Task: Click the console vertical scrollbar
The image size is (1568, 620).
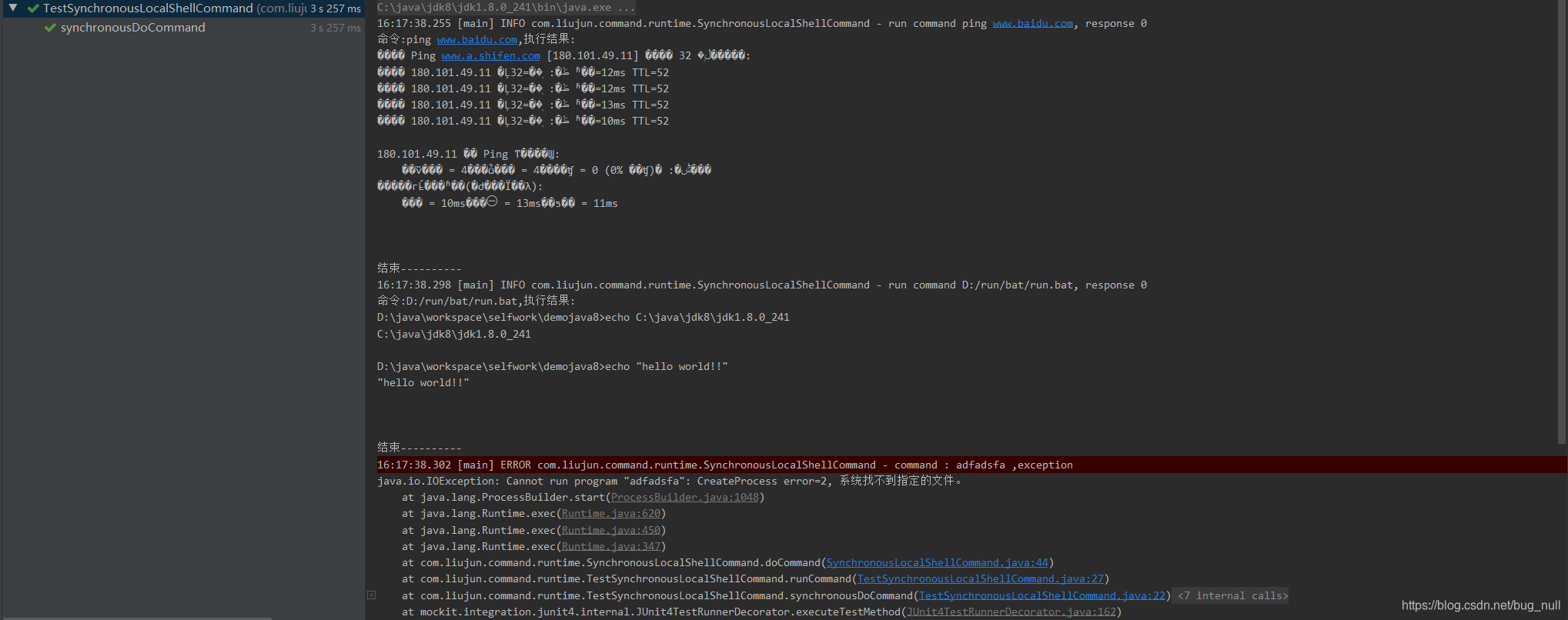Action: click(x=1562, y=223)
